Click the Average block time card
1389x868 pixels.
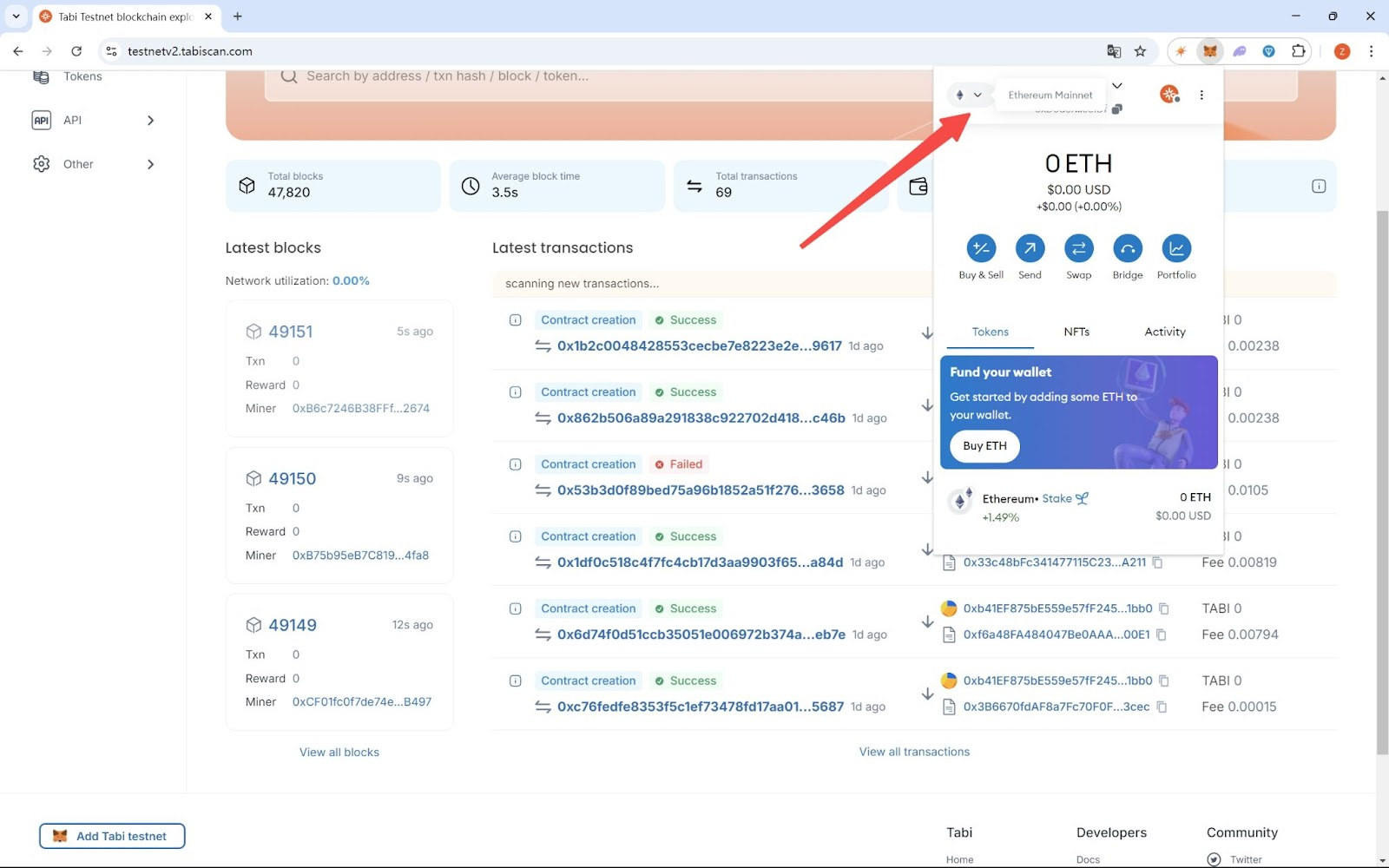click(557, 186)
